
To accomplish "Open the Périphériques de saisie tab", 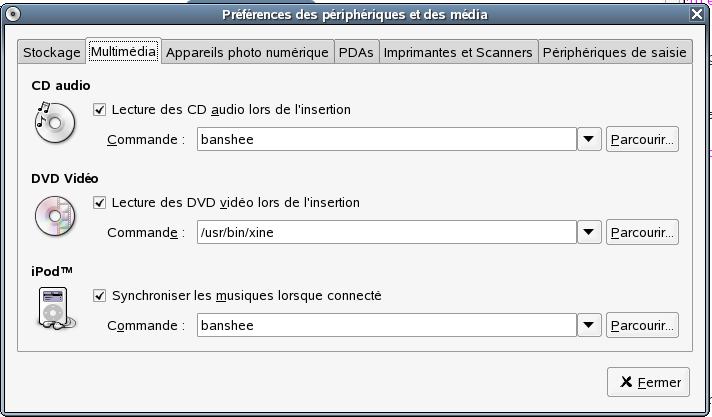I will pos(615,52).
